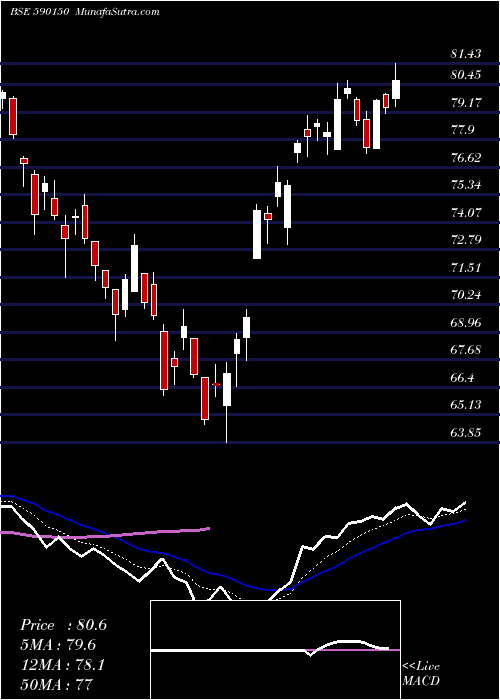Click the tall white gap-up candle near 72.79
The image size is (500, 700).
257,234
